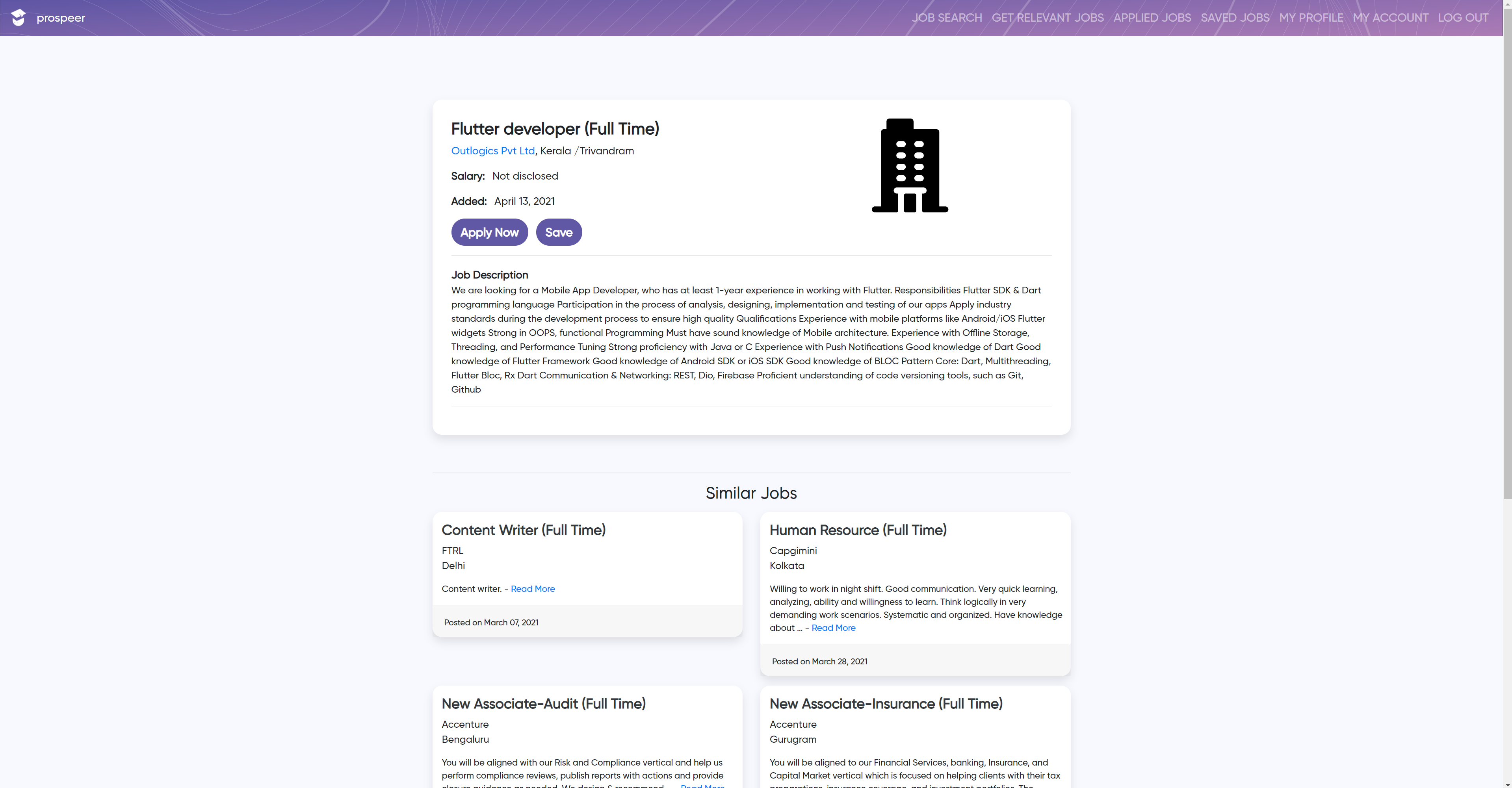This screenshot has width=1512, height=788.
Task: Apply Now for the Flutter developer job
Action: 490,232
